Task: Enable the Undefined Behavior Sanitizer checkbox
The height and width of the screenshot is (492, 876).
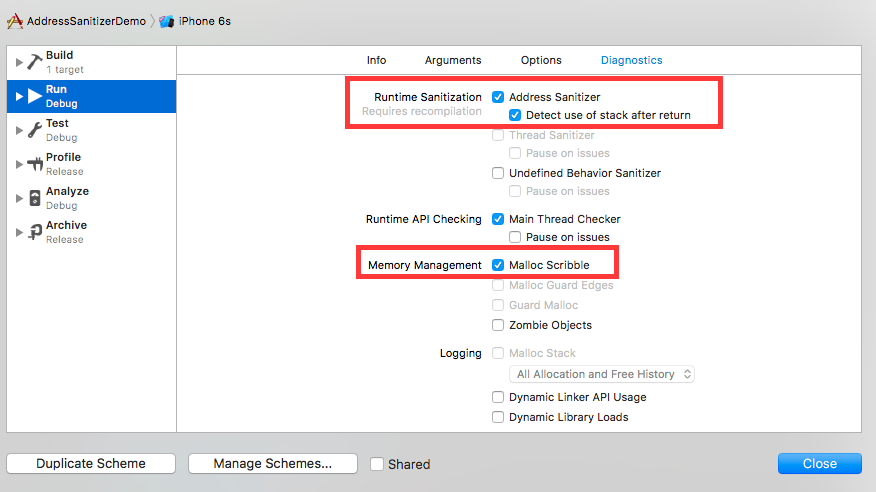Action: point(498,173)
